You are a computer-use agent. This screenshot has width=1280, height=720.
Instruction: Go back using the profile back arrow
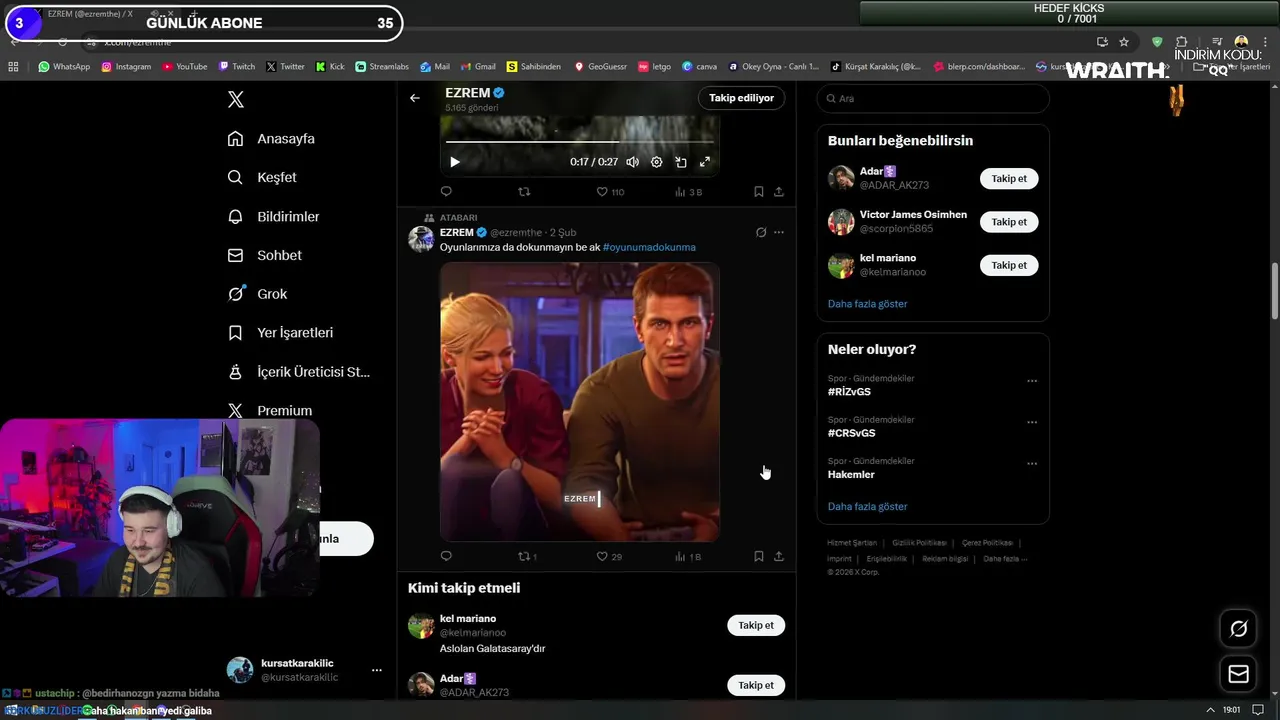point(414,98)
